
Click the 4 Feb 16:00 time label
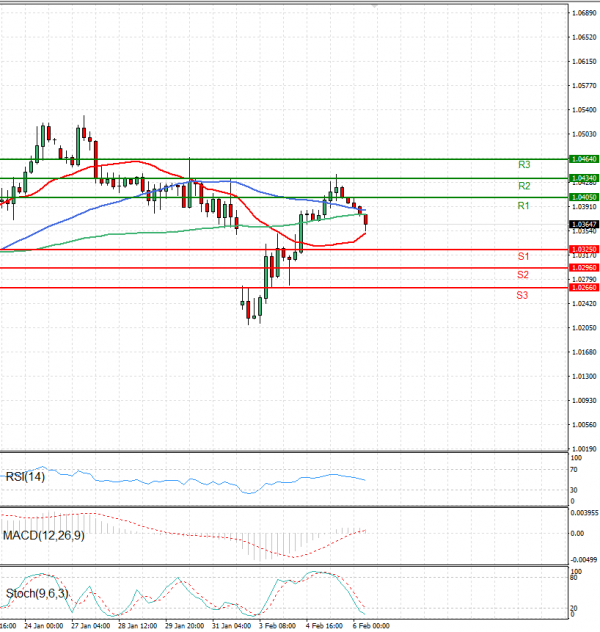coord(324,626)
